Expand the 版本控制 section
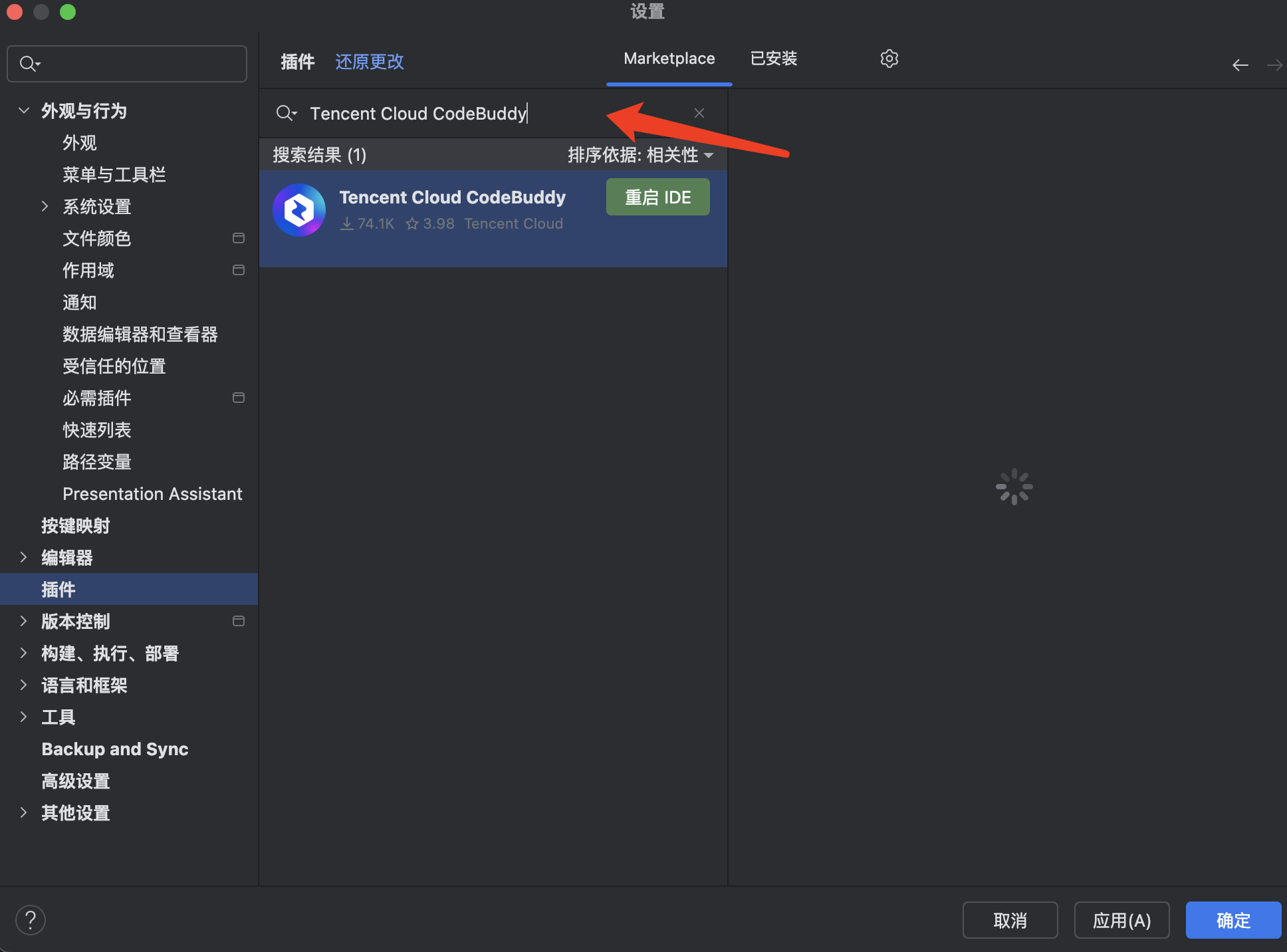The image size is (1287, 952). click(24, 621)
